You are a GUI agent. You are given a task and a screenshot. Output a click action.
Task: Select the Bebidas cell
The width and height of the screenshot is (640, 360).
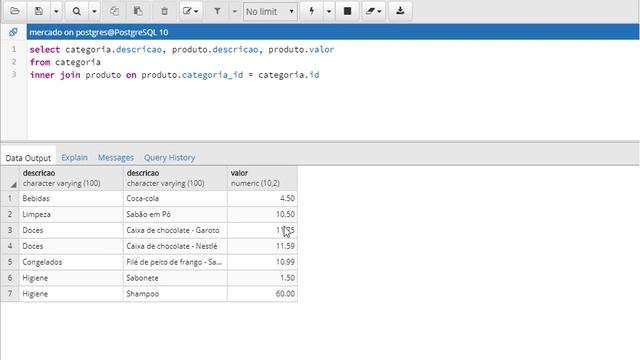(x=71, y=198)
